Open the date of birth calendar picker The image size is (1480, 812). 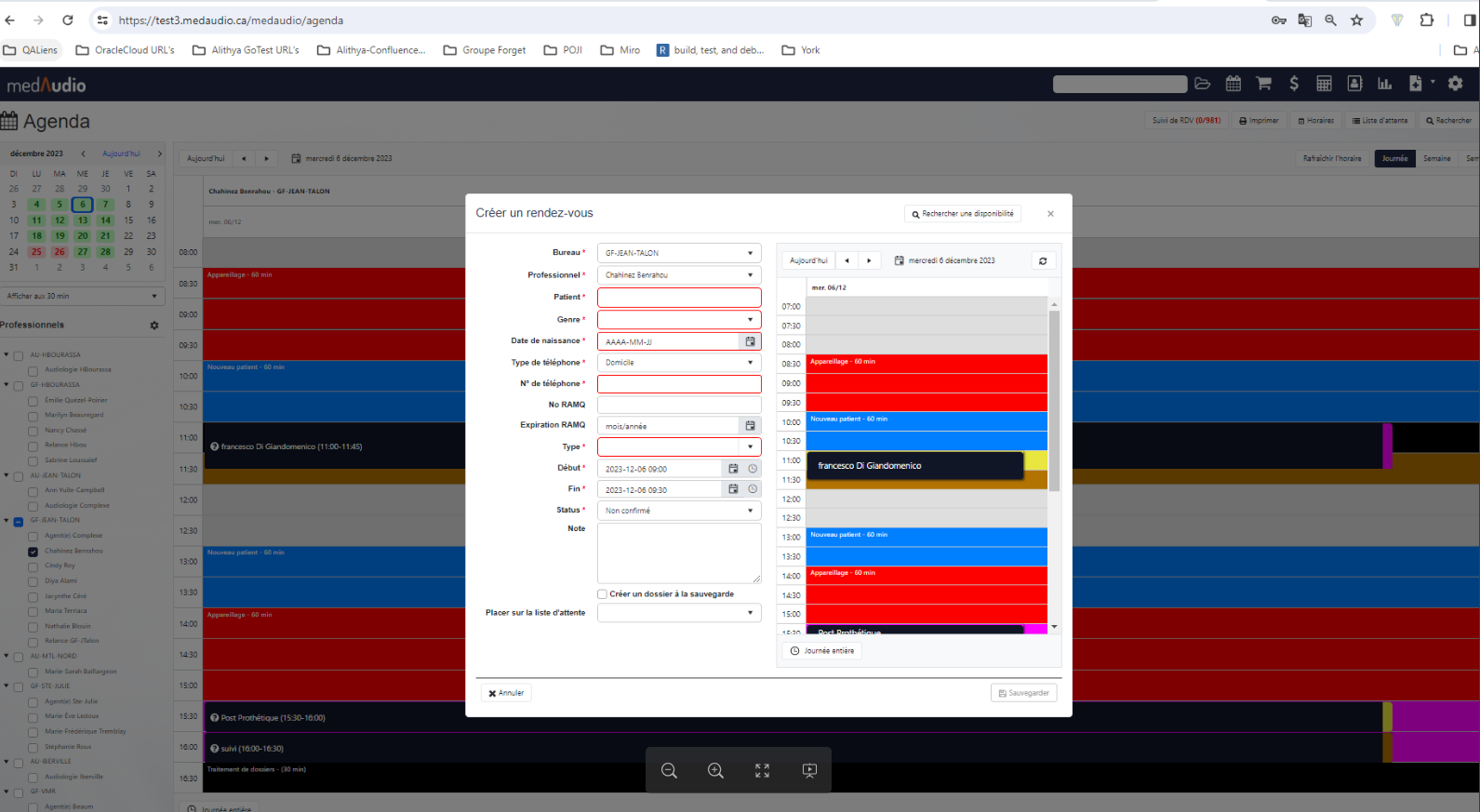pyautogui.click(x=750, y=341)
